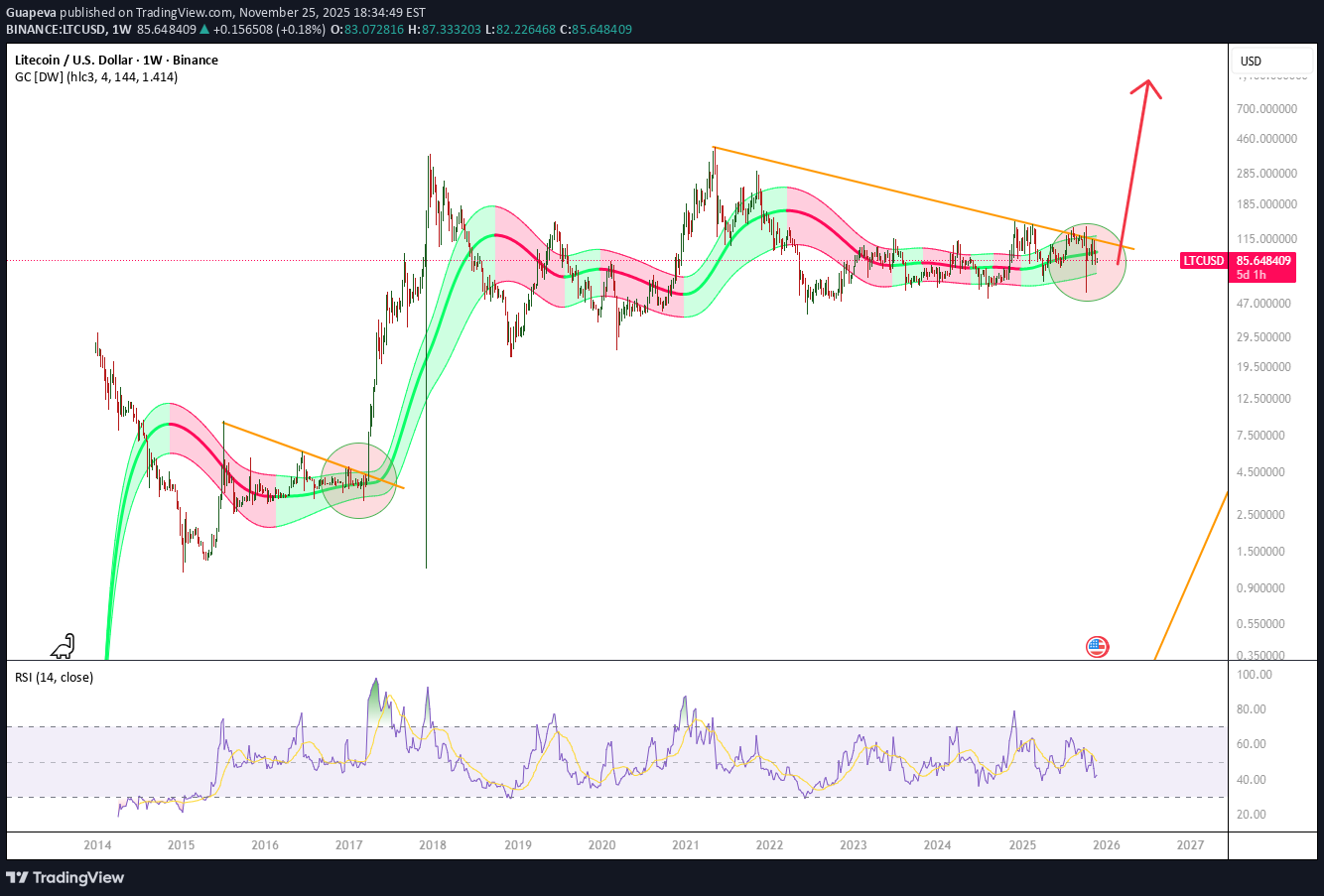Click the US flag event marker

(1097, 647)
